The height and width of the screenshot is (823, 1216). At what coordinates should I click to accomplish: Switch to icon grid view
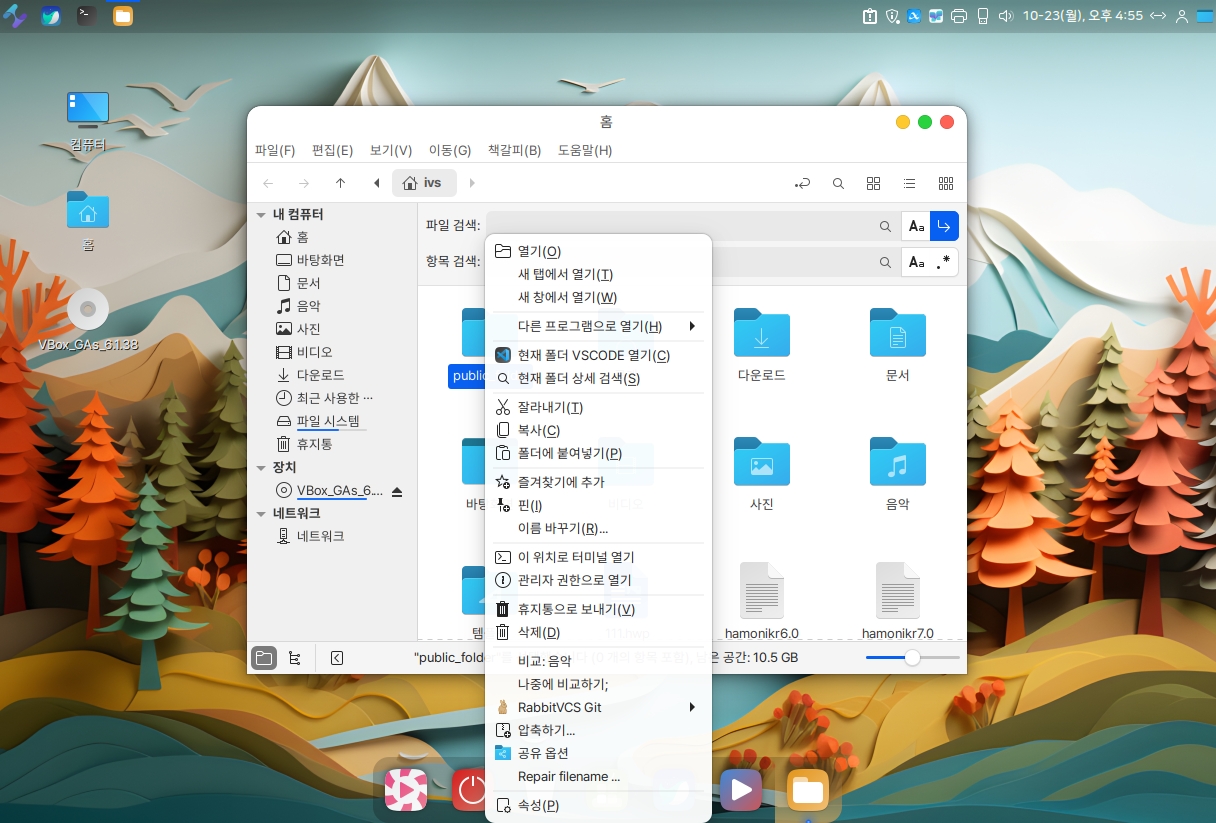[873, 183]
